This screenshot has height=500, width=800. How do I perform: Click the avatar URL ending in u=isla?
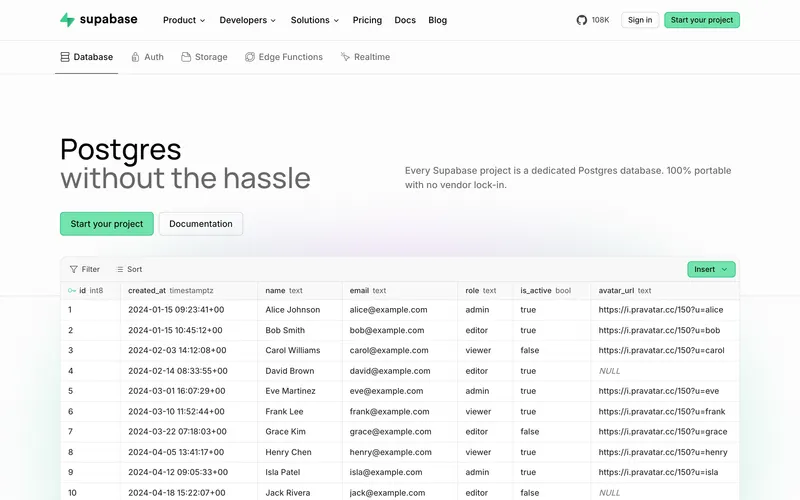(665, 472)
